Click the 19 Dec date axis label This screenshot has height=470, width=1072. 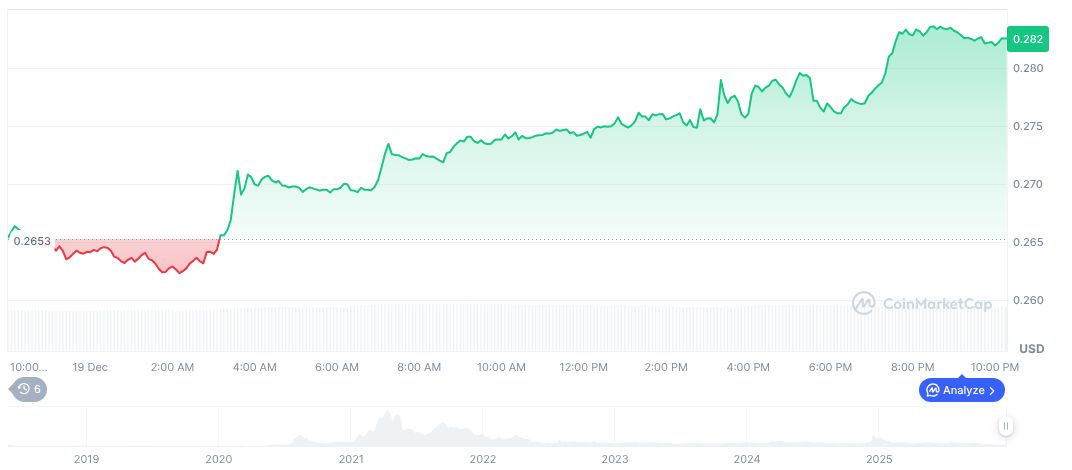[90, 367]
